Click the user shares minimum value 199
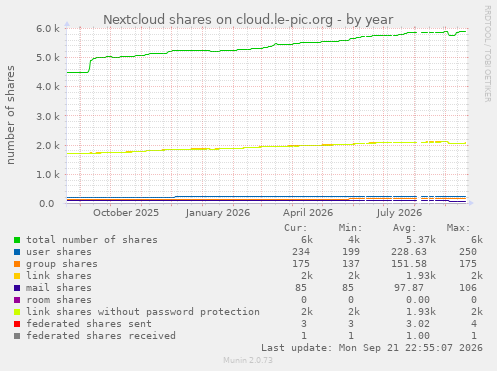497x371 pixels. (351, 252)
